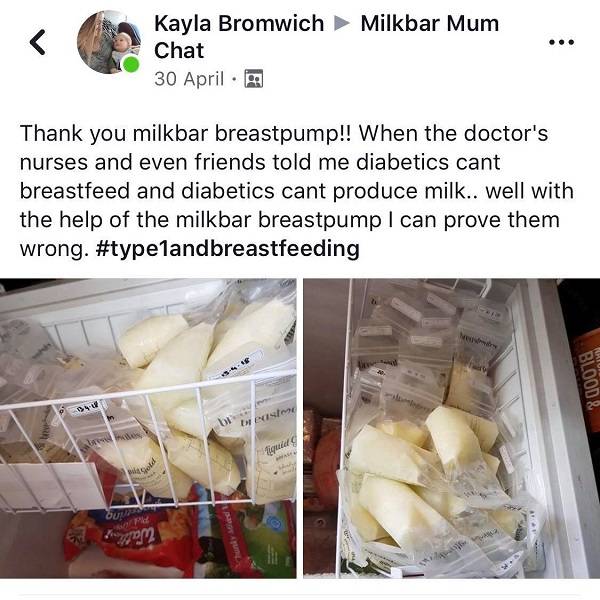
Task: Open the three-dot post options menu
Action: pos(561,42)
